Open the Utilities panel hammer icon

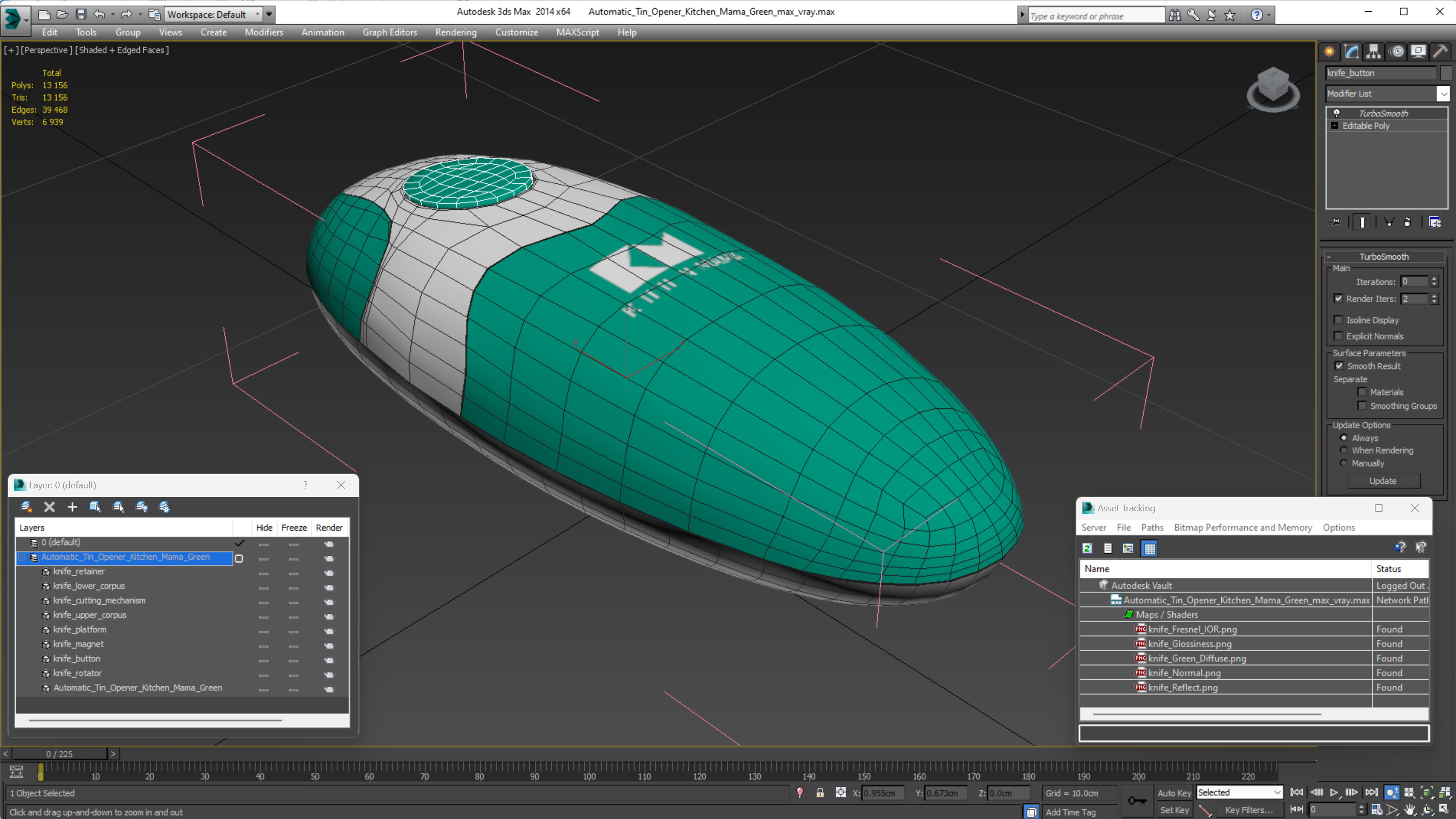pyautogui.click(x=1441, y=52)
